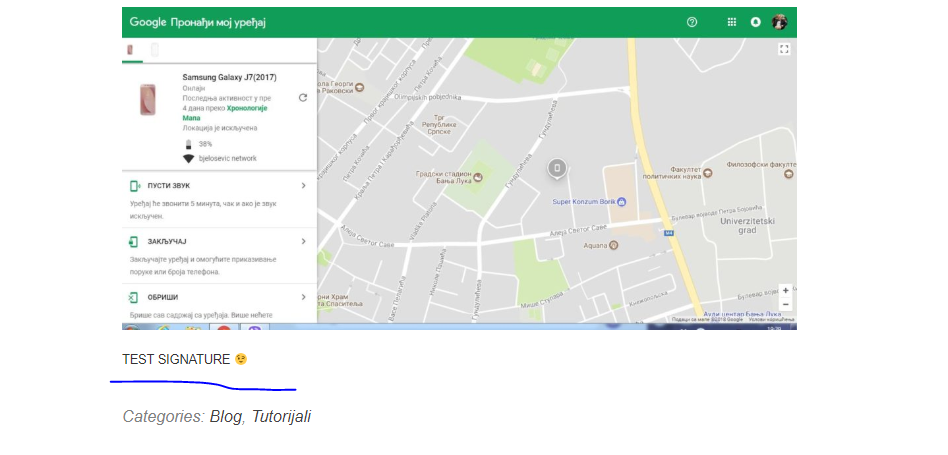Click the ПУСТИ ЗВУК play-sound icon

135,186
